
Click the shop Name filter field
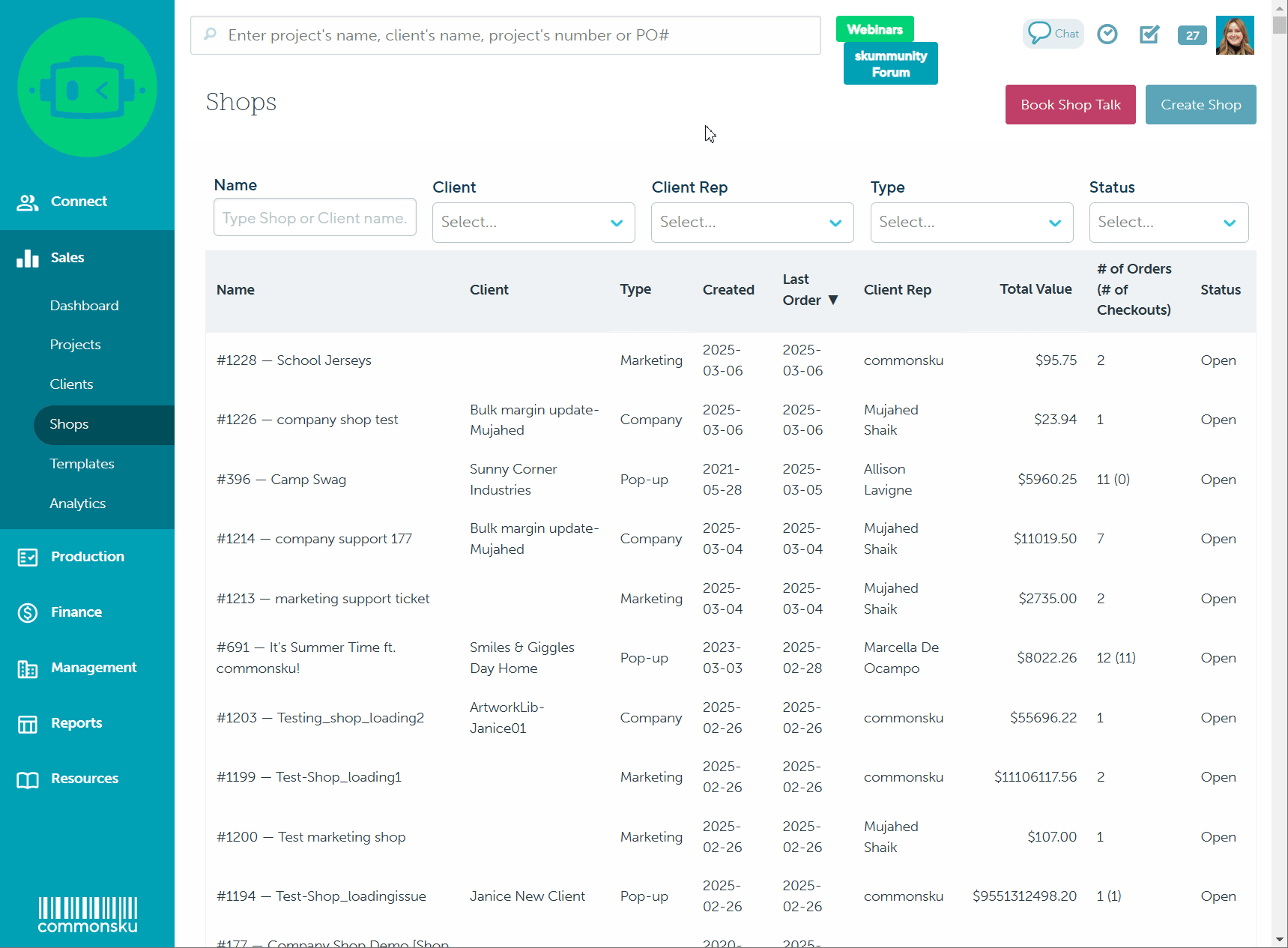coord(315,217)
